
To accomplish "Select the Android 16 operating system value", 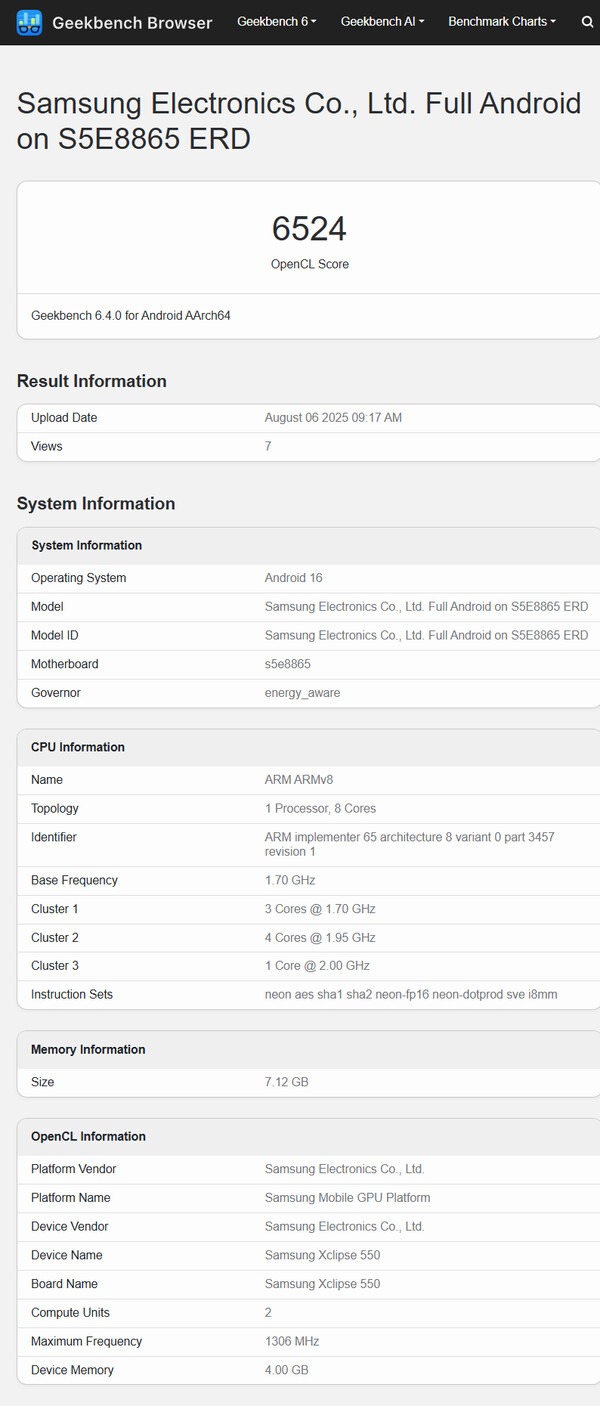I will tap(293, 578).
